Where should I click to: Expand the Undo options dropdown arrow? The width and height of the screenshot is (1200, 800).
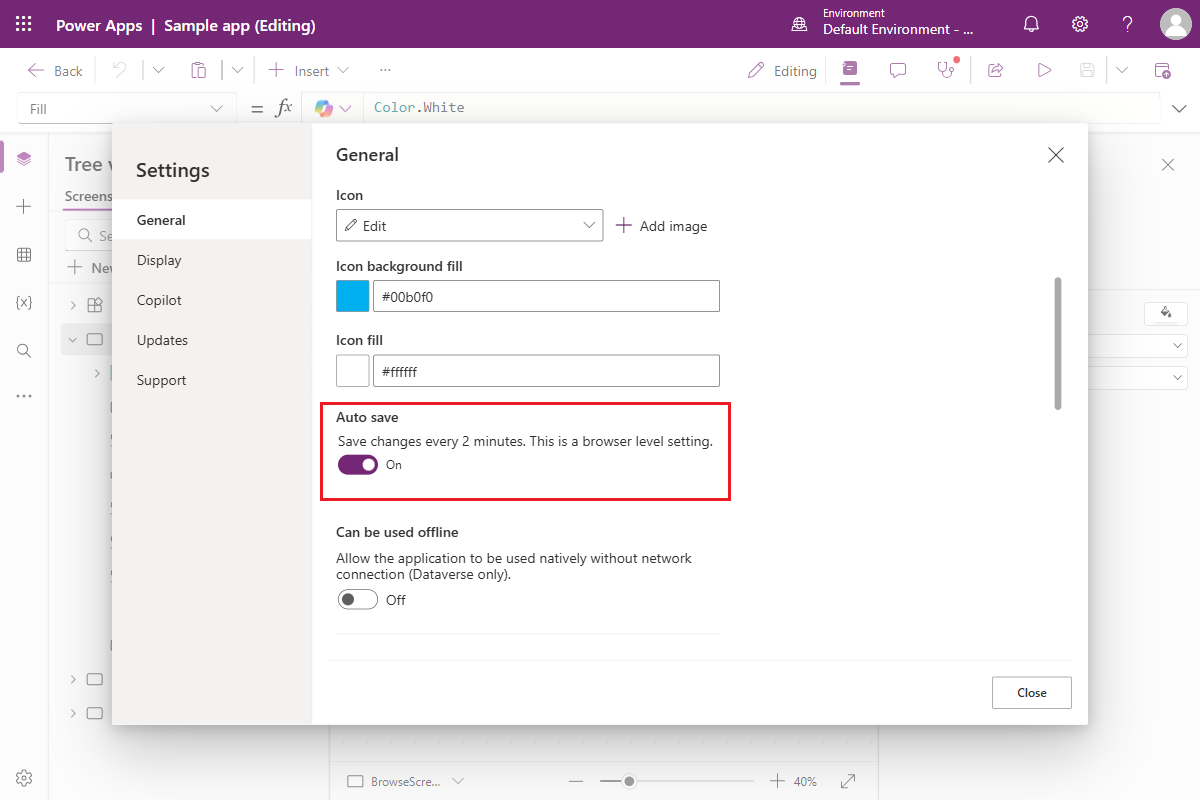[158, 70]
